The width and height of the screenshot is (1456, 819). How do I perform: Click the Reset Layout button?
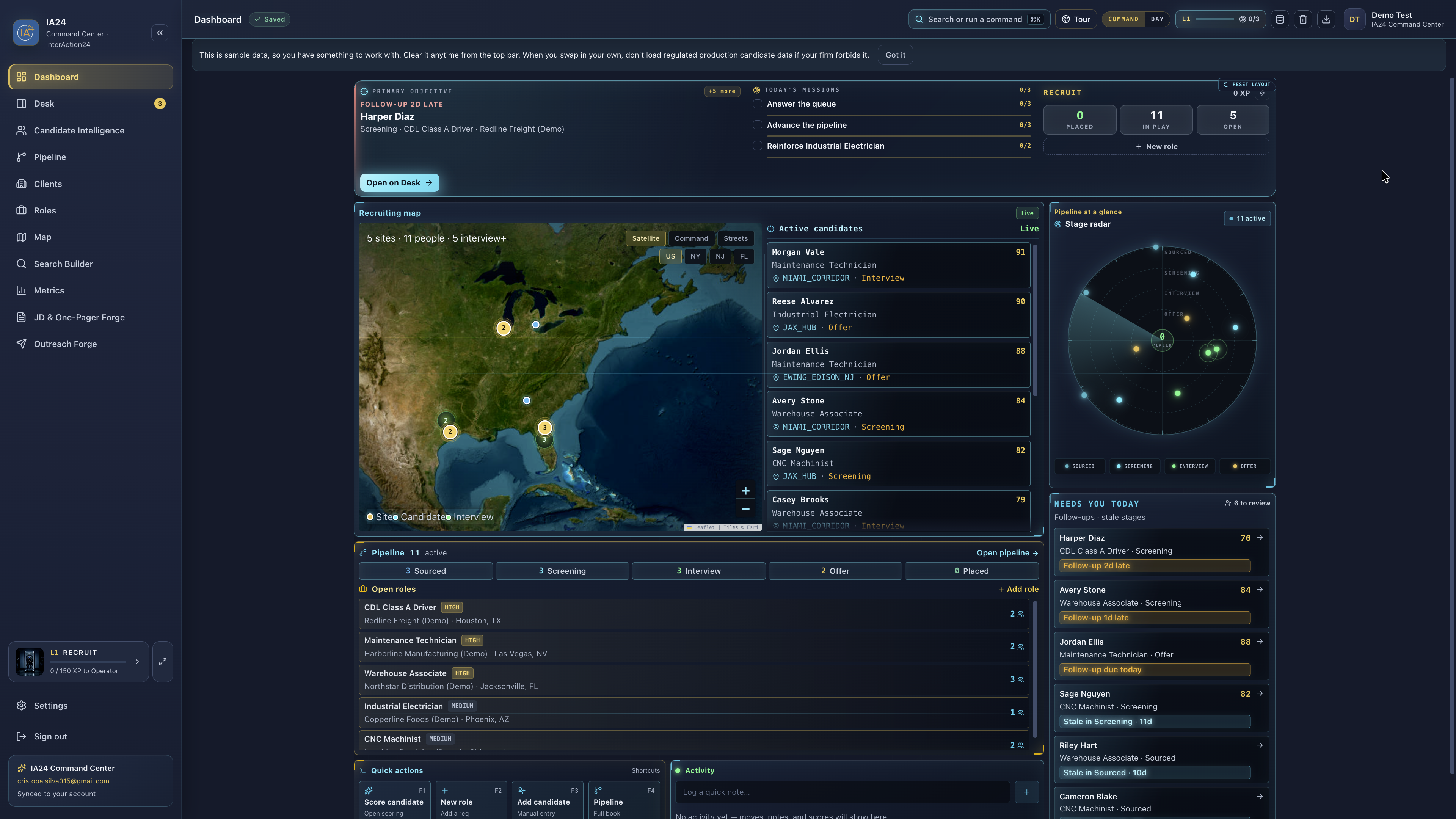pyautogui.click(x=1246, y=84)
